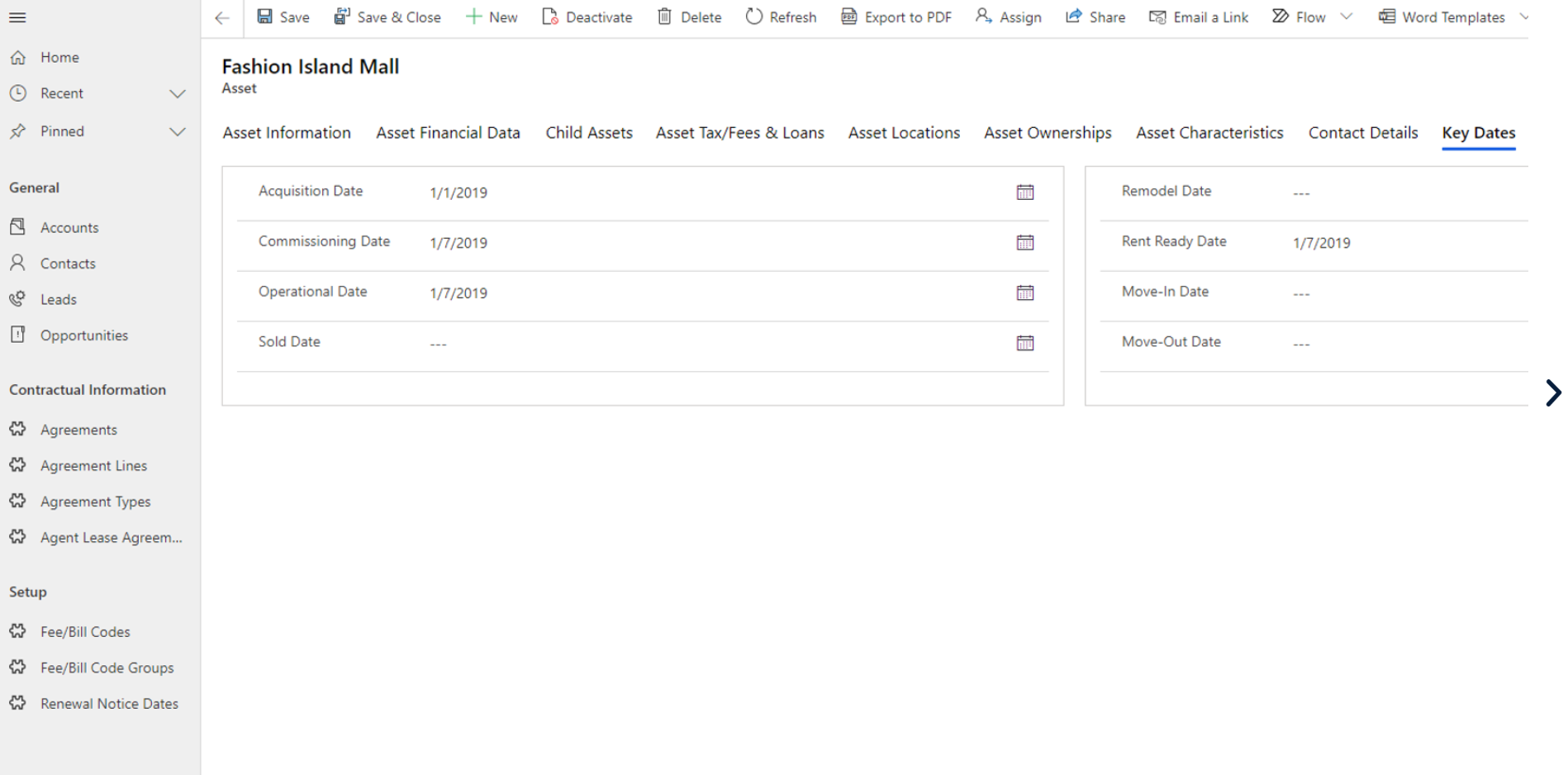The width and height of the screenshot is (1568, 775).
Task: Refresh the asset record
Action: 780,17
